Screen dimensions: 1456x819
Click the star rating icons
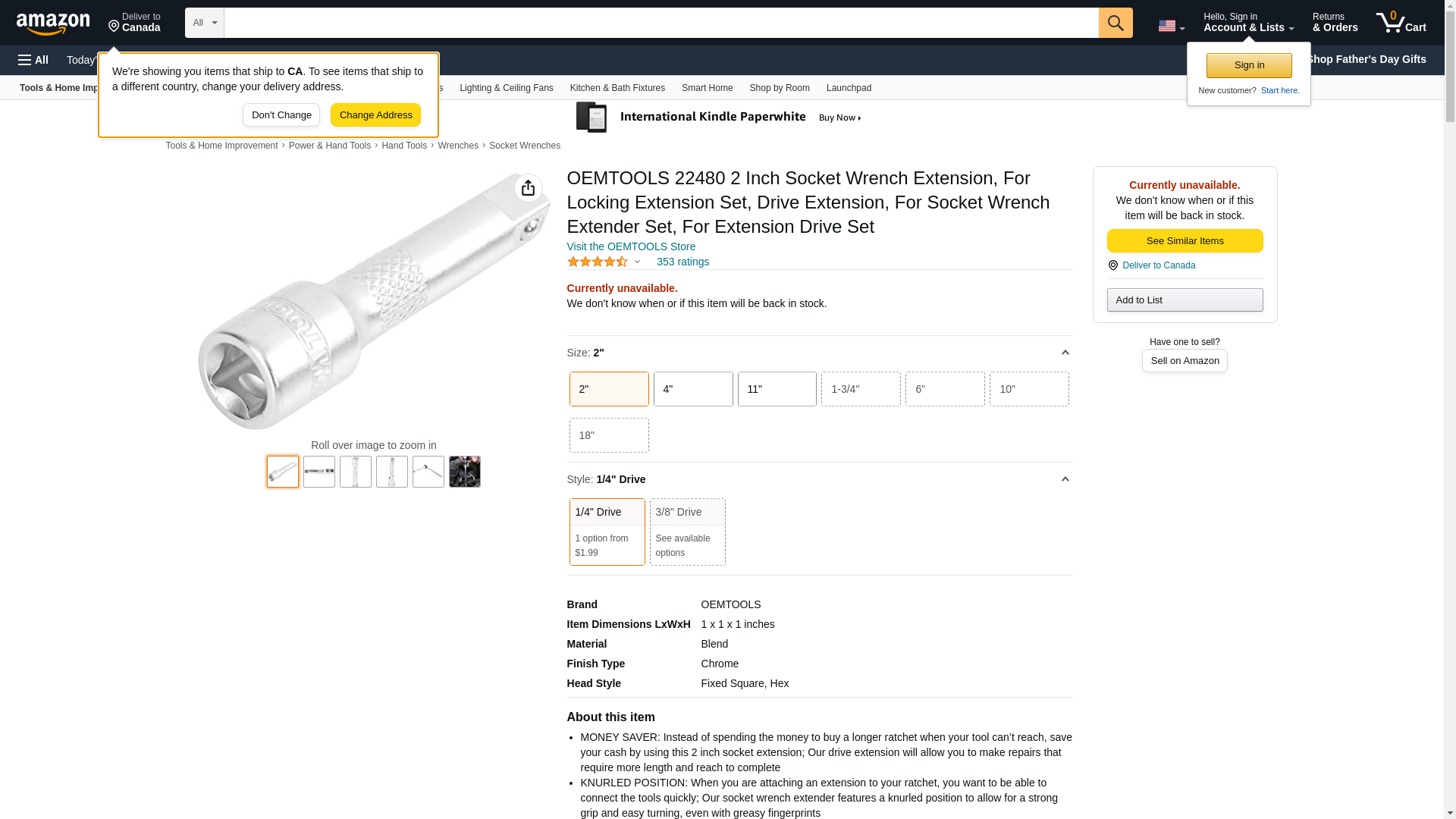(598, 262)
